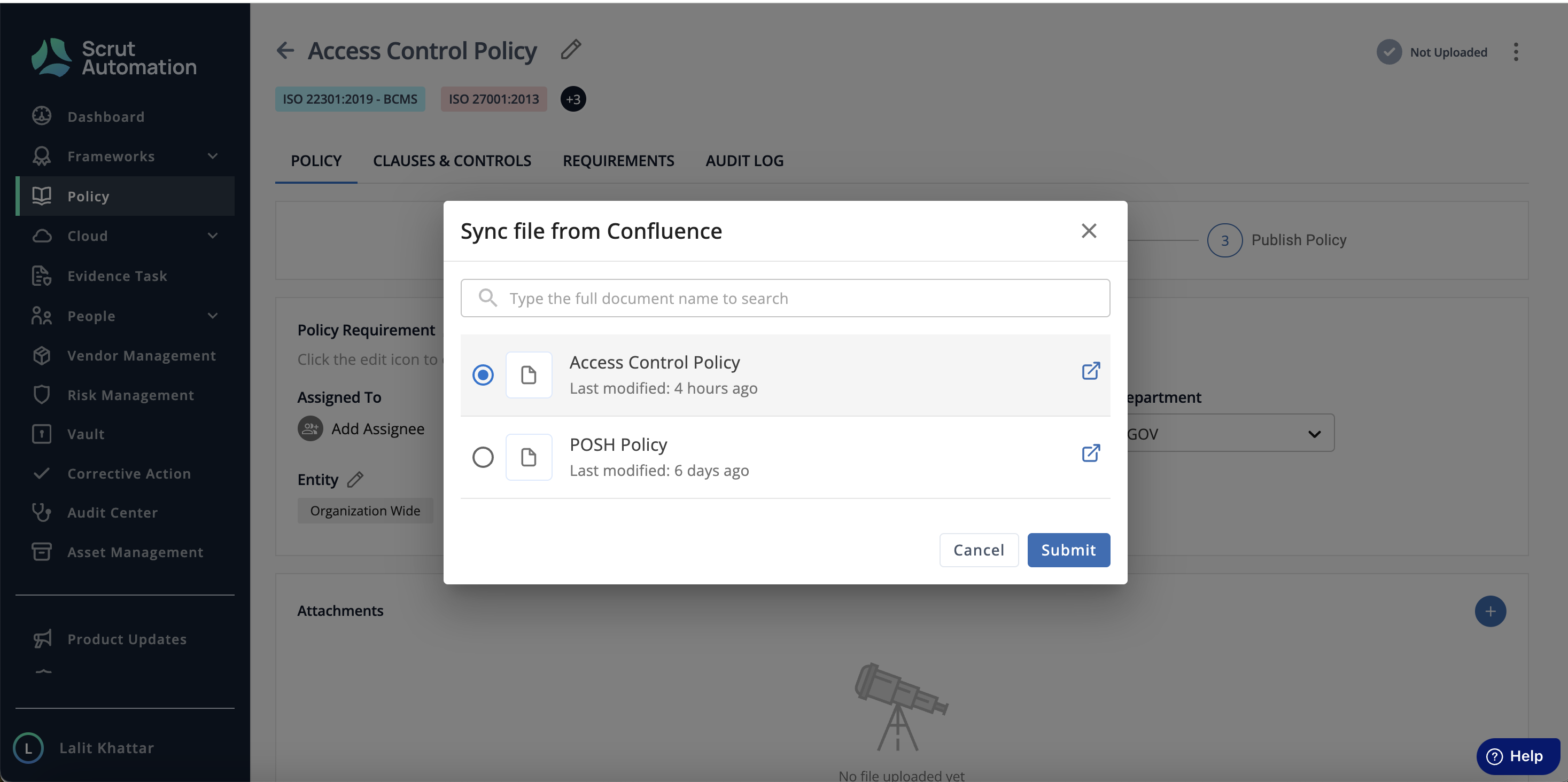This screenshot has width=1568, height=782.
Task: Click the Corrective Action checkmark icon
Action: click(x=41, y=473)
